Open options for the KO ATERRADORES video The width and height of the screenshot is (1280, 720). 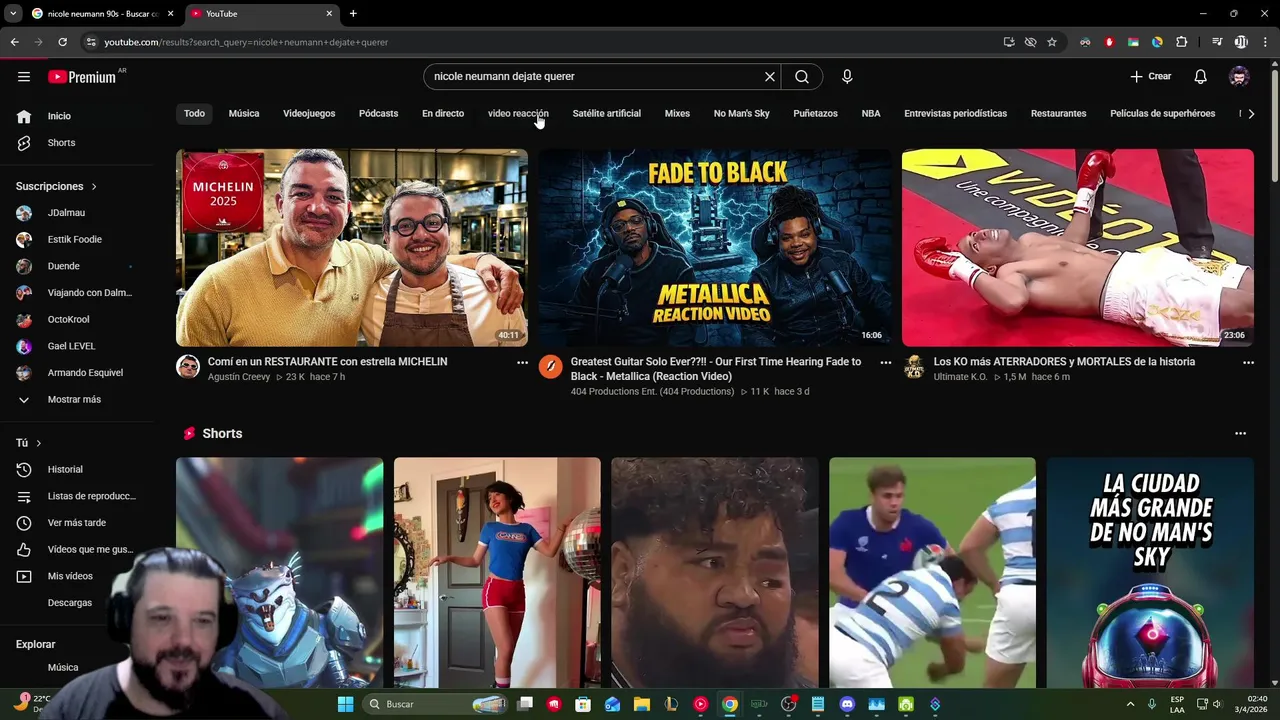coord(1248,363)
